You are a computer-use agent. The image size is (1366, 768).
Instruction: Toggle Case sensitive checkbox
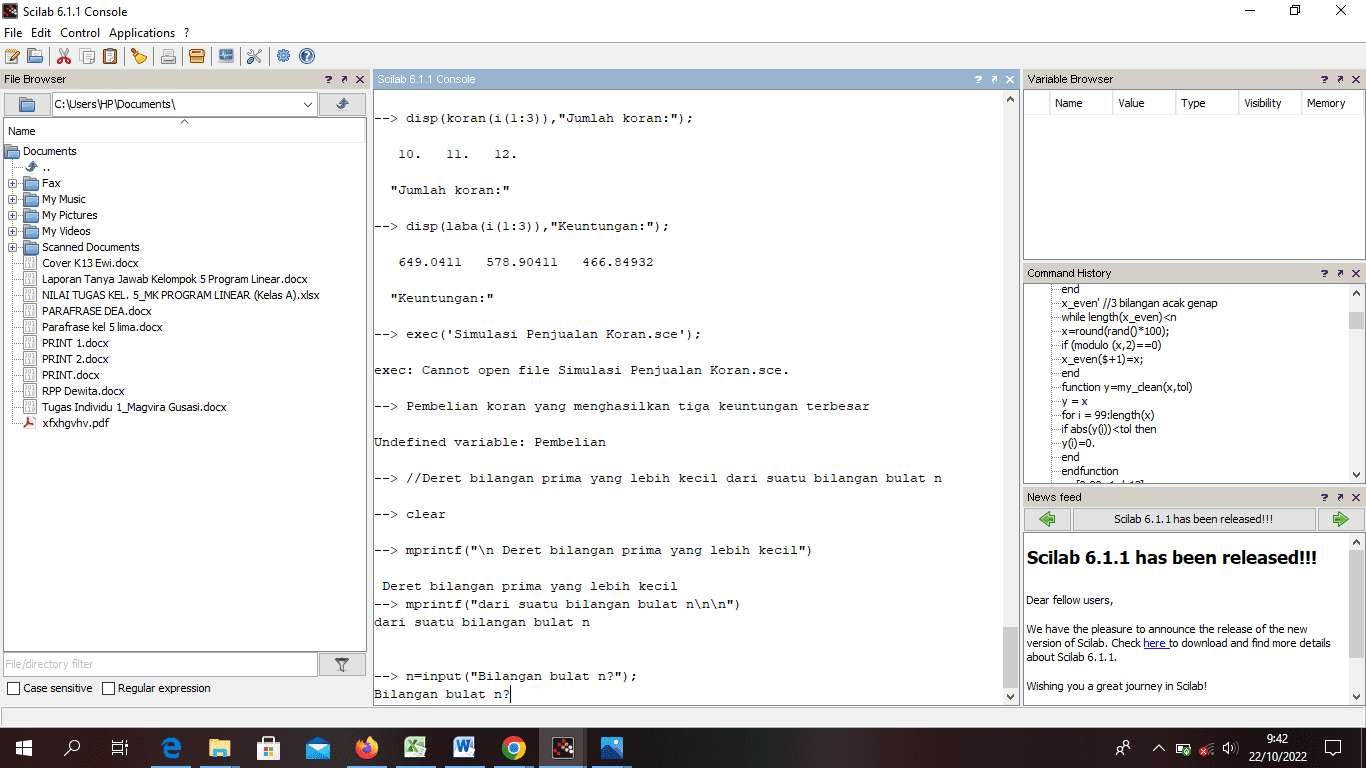point(13,689)
